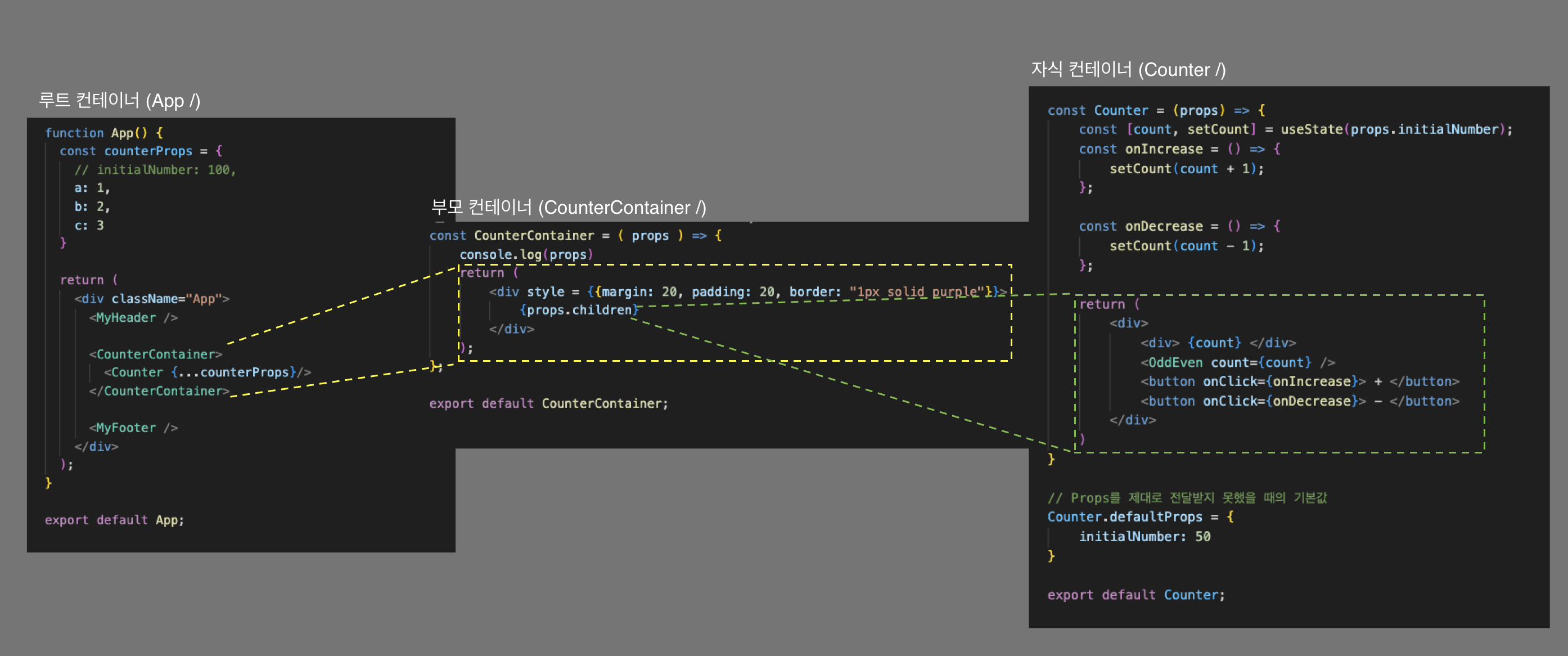Screen dimensions: 1568x656
Task: Click the MyFooter tag in App
Action: click(x=133, y=428)
